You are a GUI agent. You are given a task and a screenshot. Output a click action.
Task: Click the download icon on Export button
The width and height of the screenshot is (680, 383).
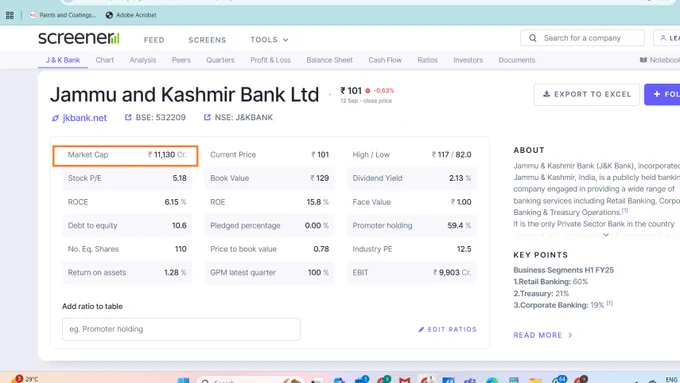coord(546,94)
